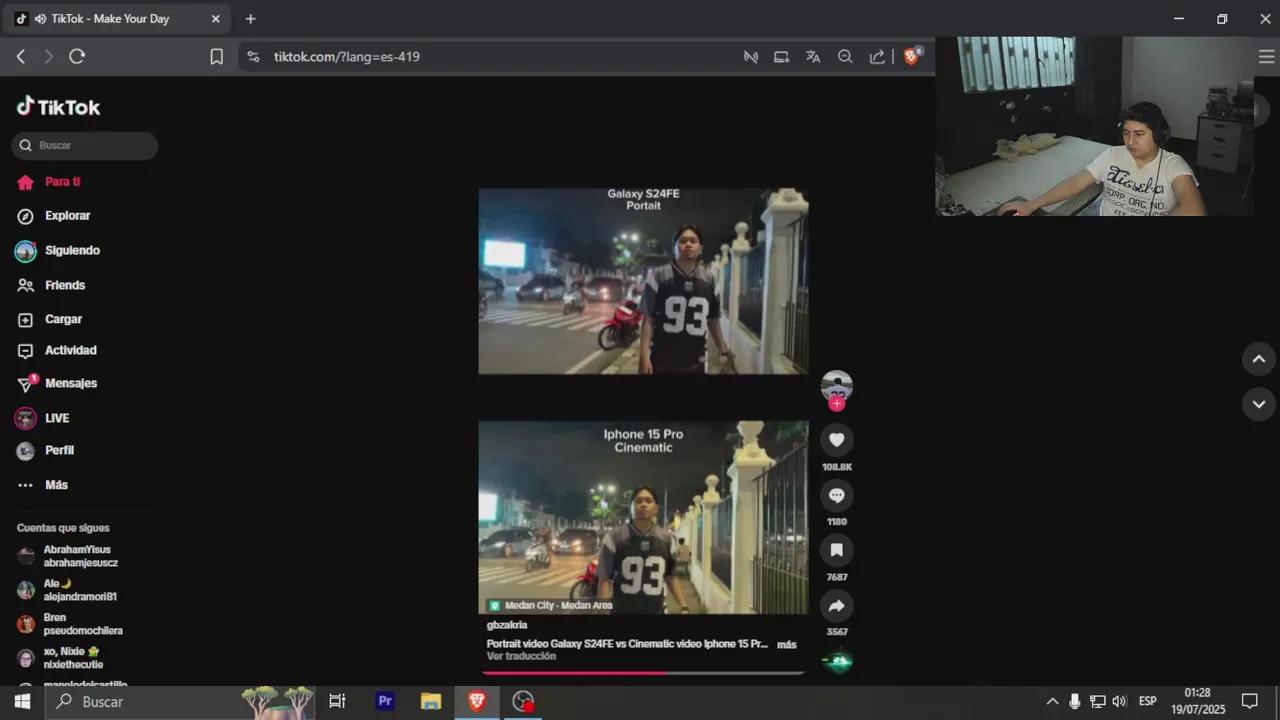Click the Cuentas que sigues heading
The width and height of the screenshot is (1280, 720).
pos(63,528)
